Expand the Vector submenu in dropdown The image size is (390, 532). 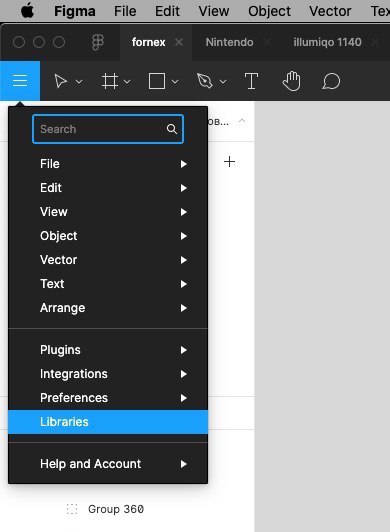(x=108, y=260)
